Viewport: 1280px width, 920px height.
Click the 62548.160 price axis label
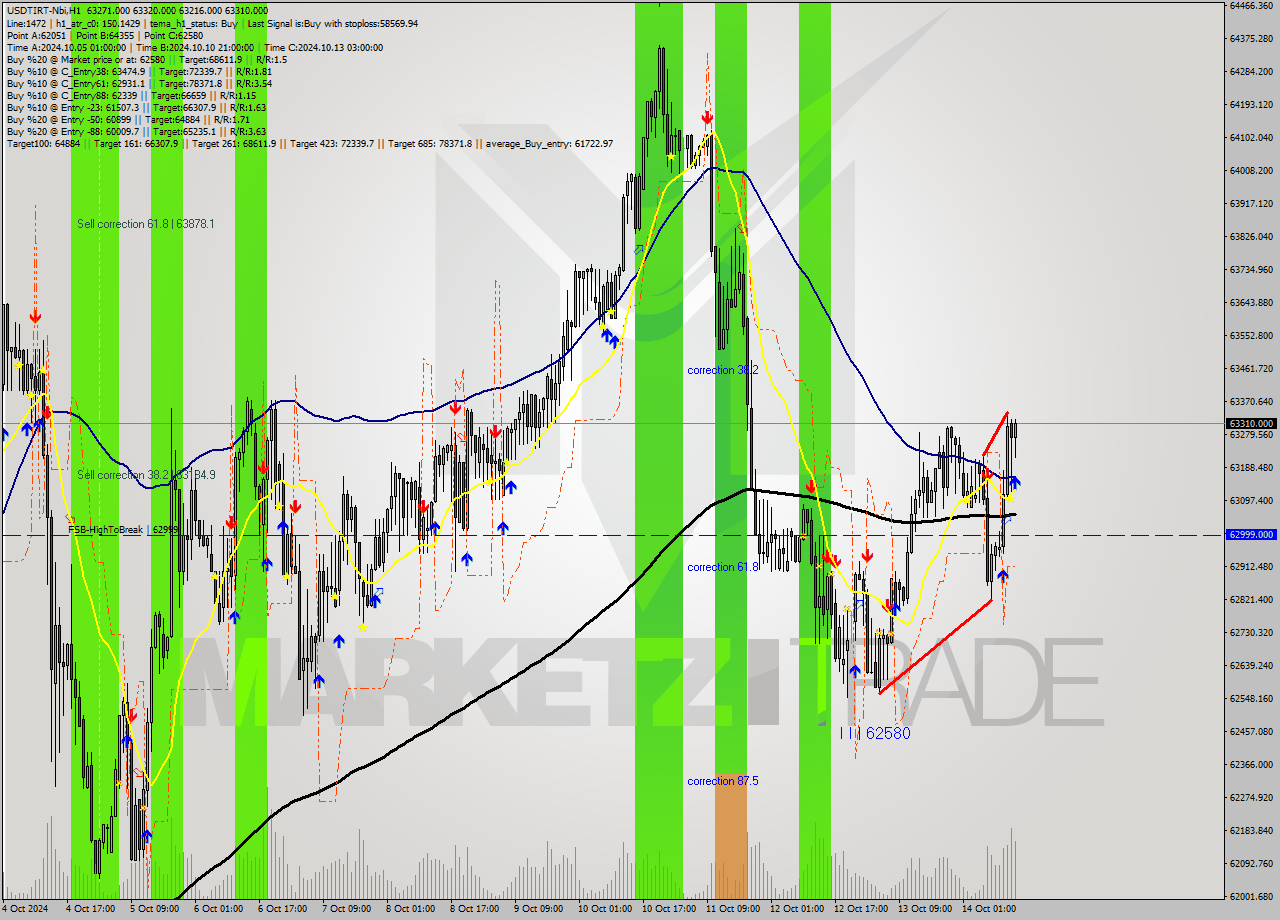(1250, 698)
